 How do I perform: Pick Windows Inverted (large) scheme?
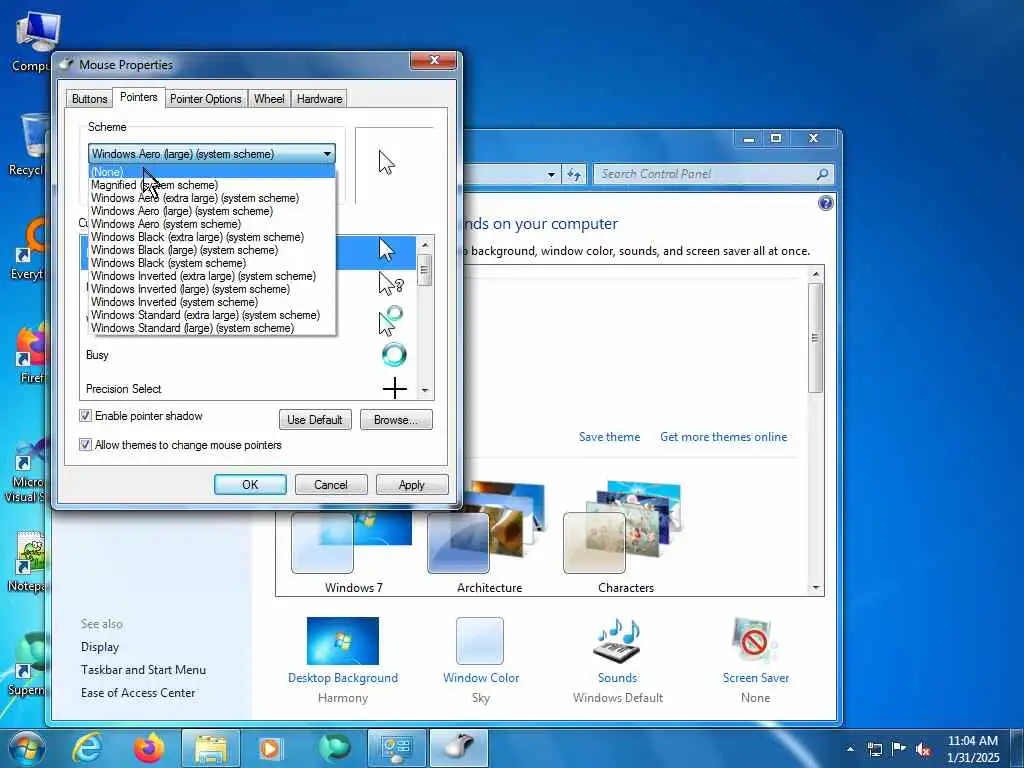pos(212,289)
